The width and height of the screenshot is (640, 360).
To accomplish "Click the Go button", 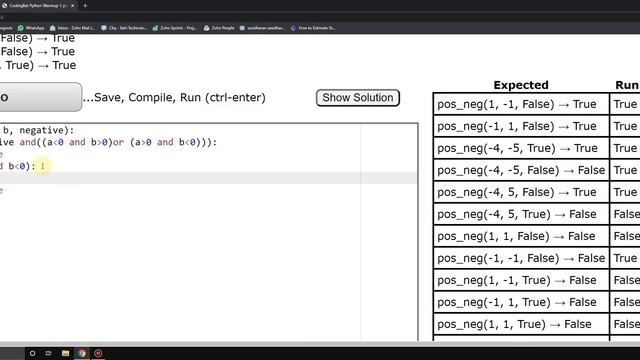I will coord(40,97).
